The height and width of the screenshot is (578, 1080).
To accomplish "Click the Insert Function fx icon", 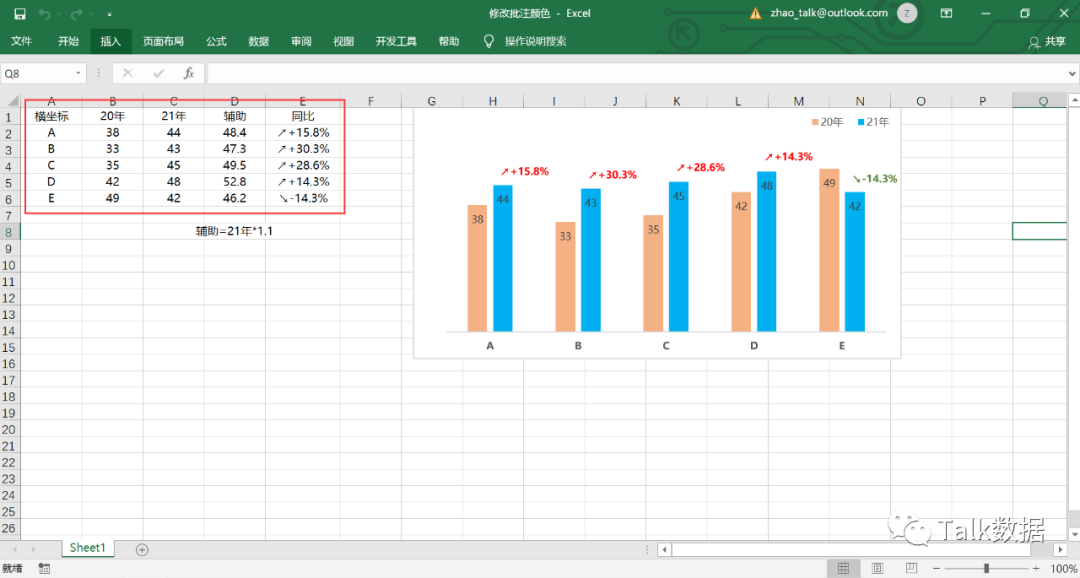I will (x=188, y=73).
